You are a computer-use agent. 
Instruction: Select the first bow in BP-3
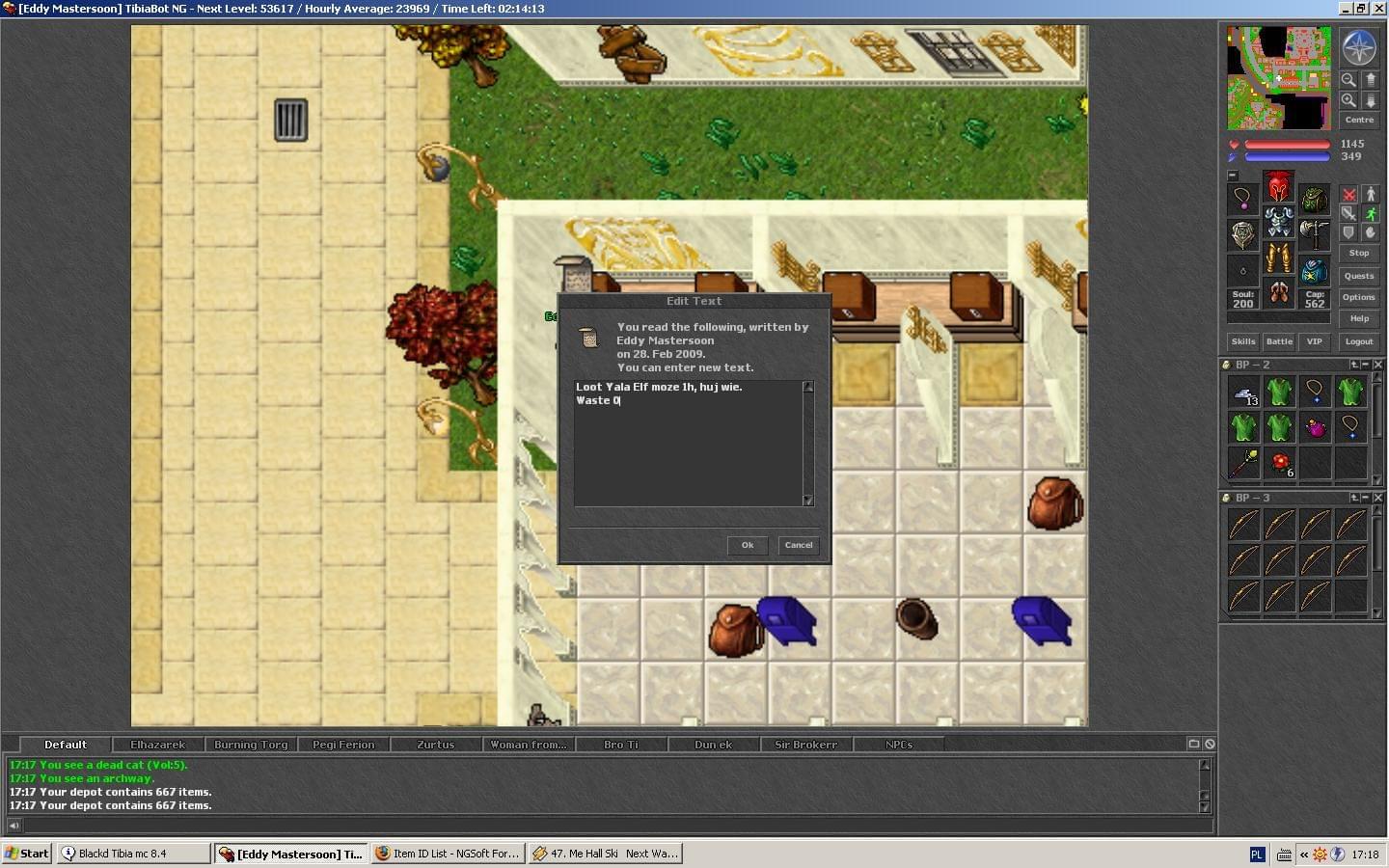[1243, 525]
